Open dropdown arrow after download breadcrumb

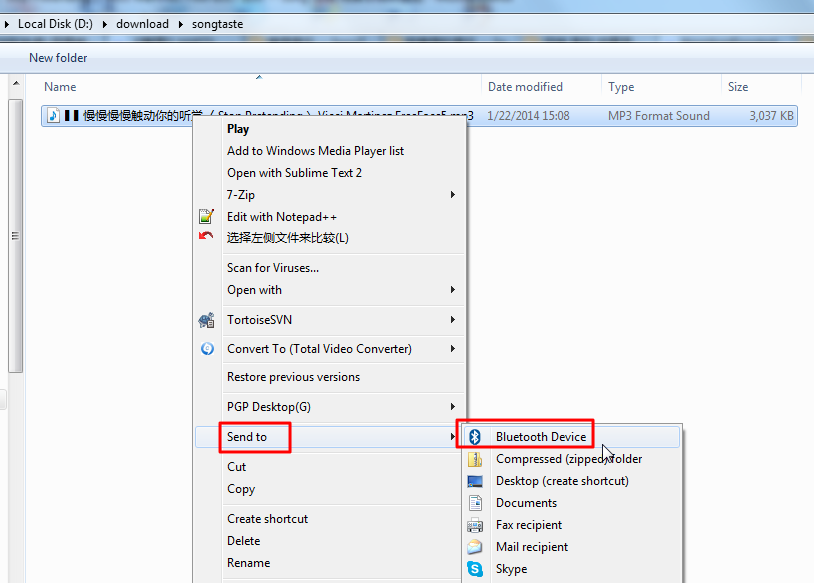click(x=180, y=24)
